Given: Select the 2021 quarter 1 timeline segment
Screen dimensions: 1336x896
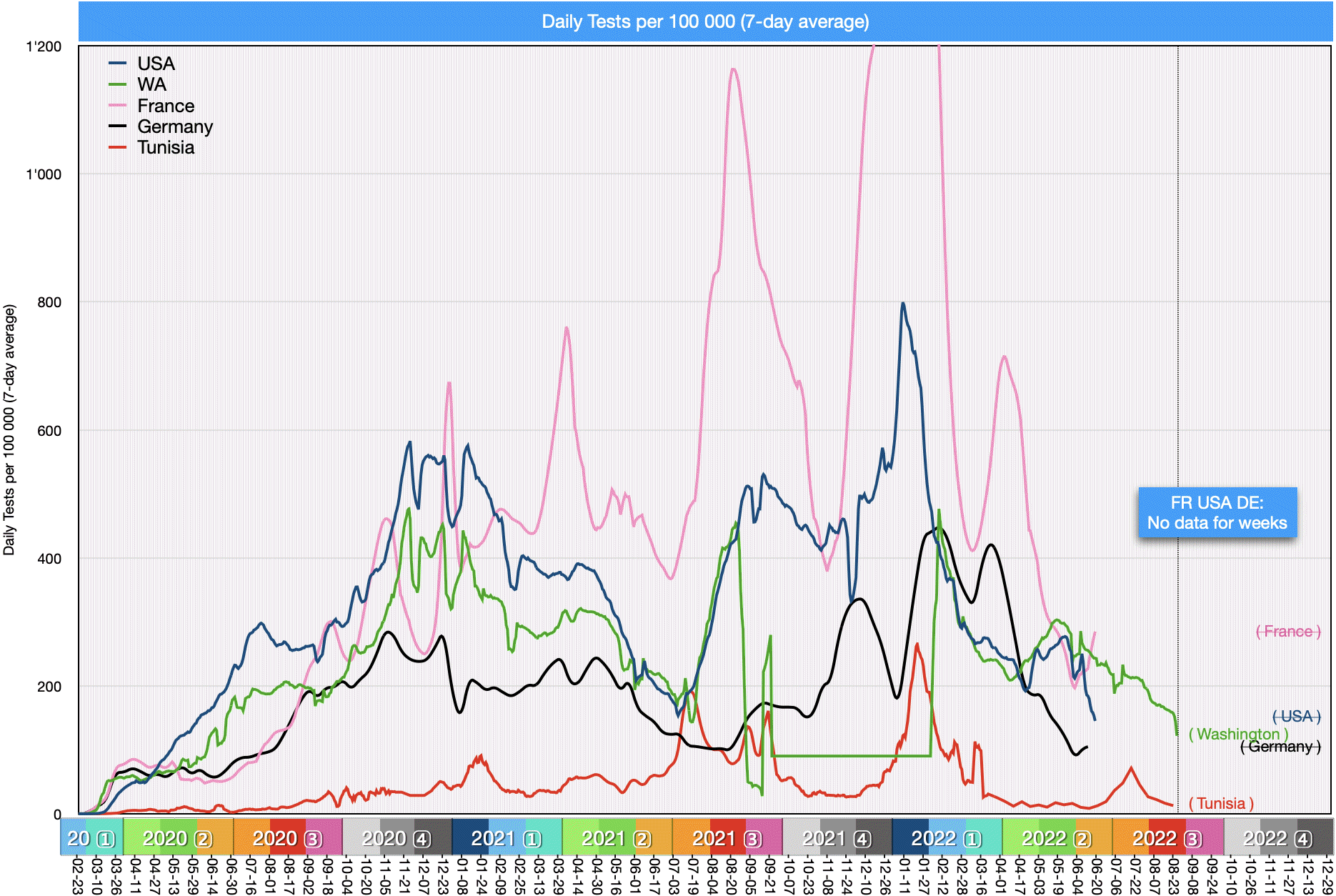Looking at the screenshot, I should click(507, 837).
